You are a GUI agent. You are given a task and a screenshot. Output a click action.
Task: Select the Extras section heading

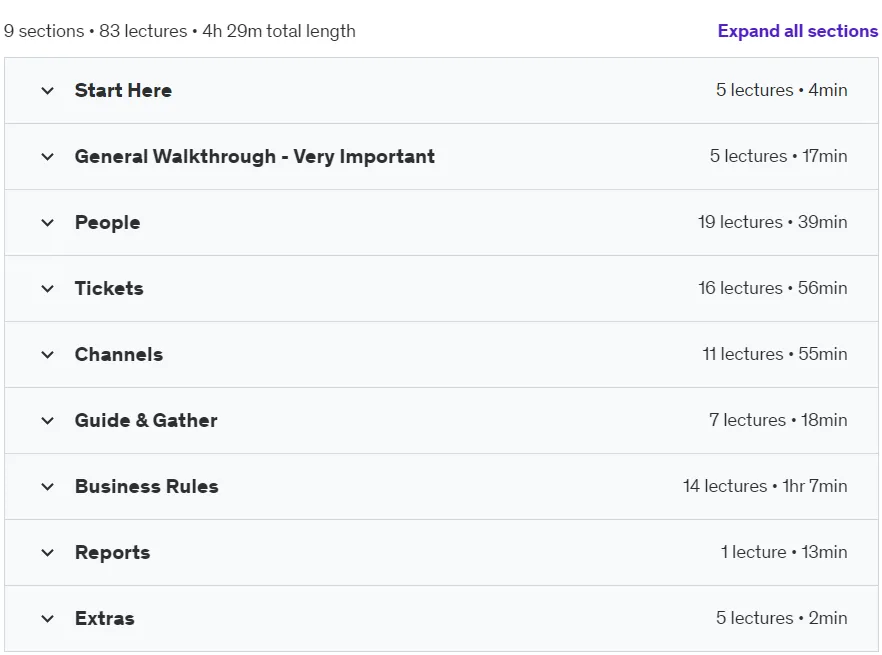(x=105, y=618)
